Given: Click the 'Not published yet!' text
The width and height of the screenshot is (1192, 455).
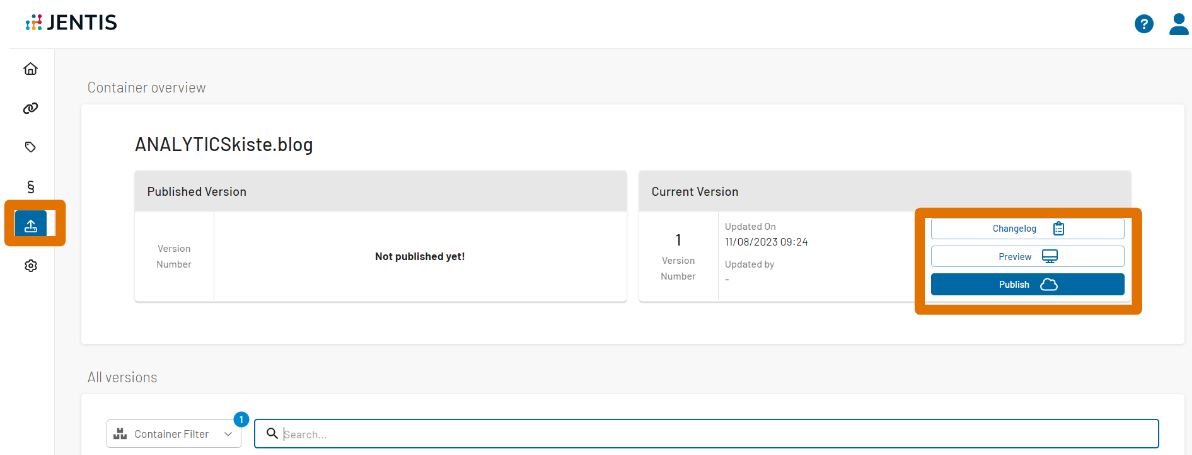Looking at the screenshot, I should tap(420, 257).
